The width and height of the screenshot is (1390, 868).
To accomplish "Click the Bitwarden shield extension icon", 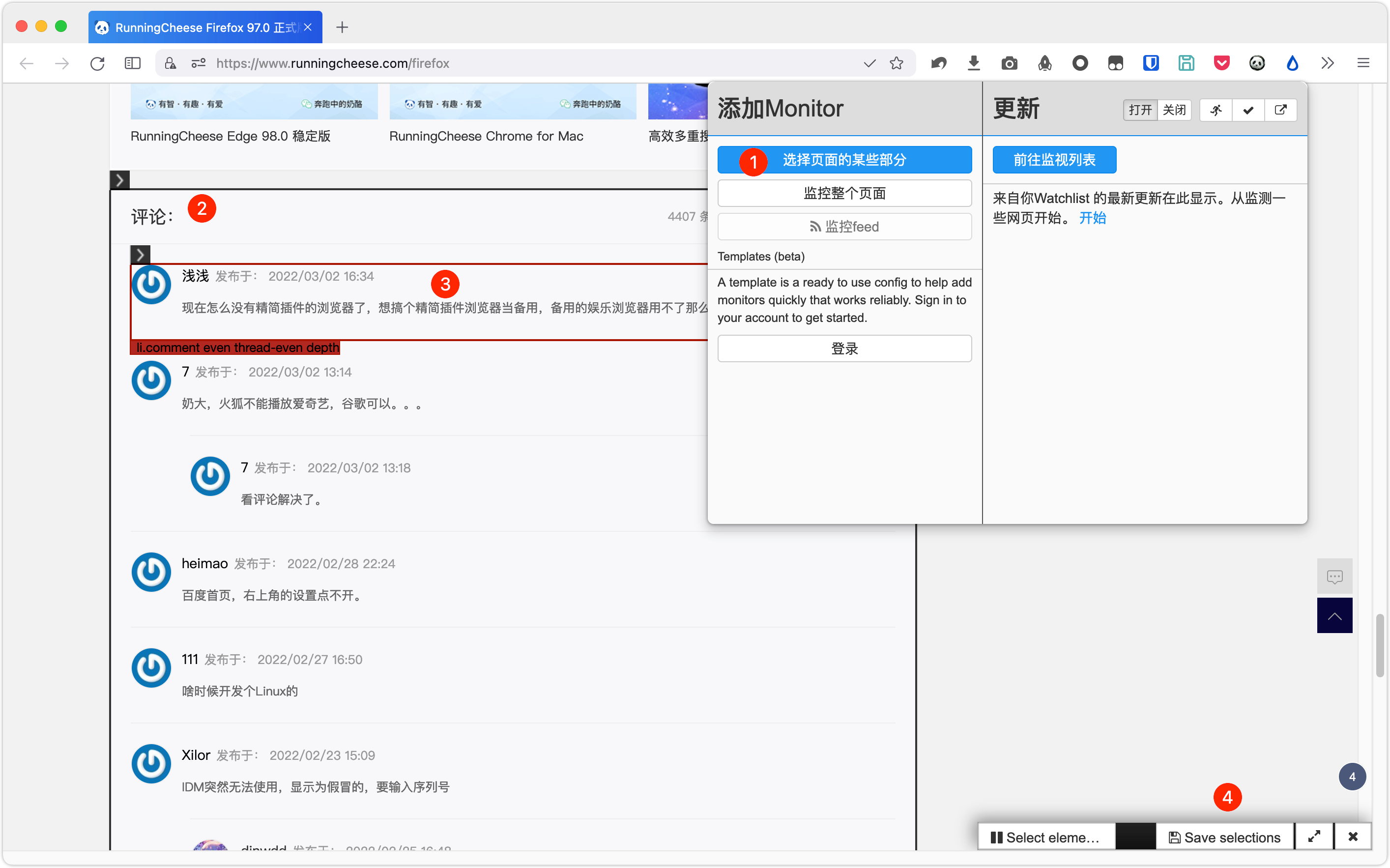I will [1150, 63].
